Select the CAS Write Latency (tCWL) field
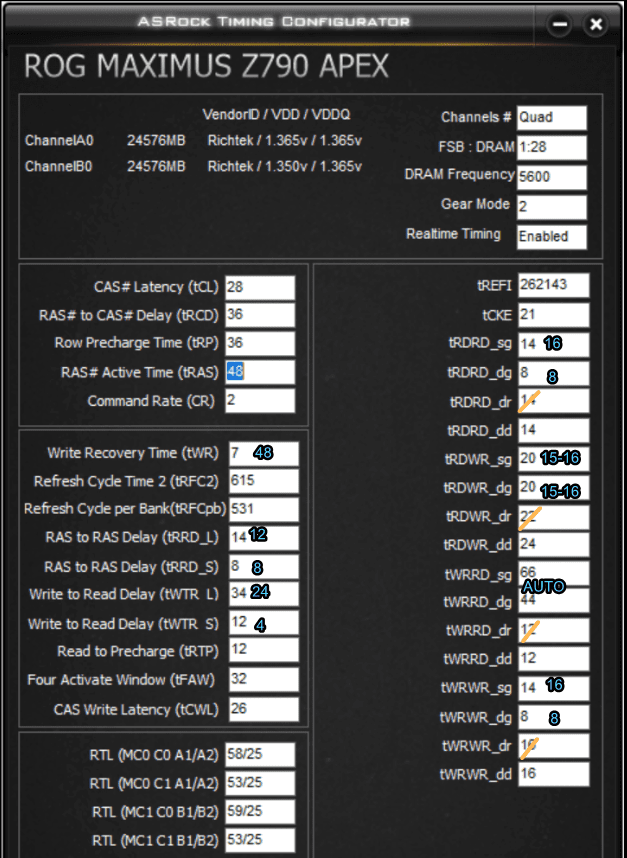 [264, 709]
